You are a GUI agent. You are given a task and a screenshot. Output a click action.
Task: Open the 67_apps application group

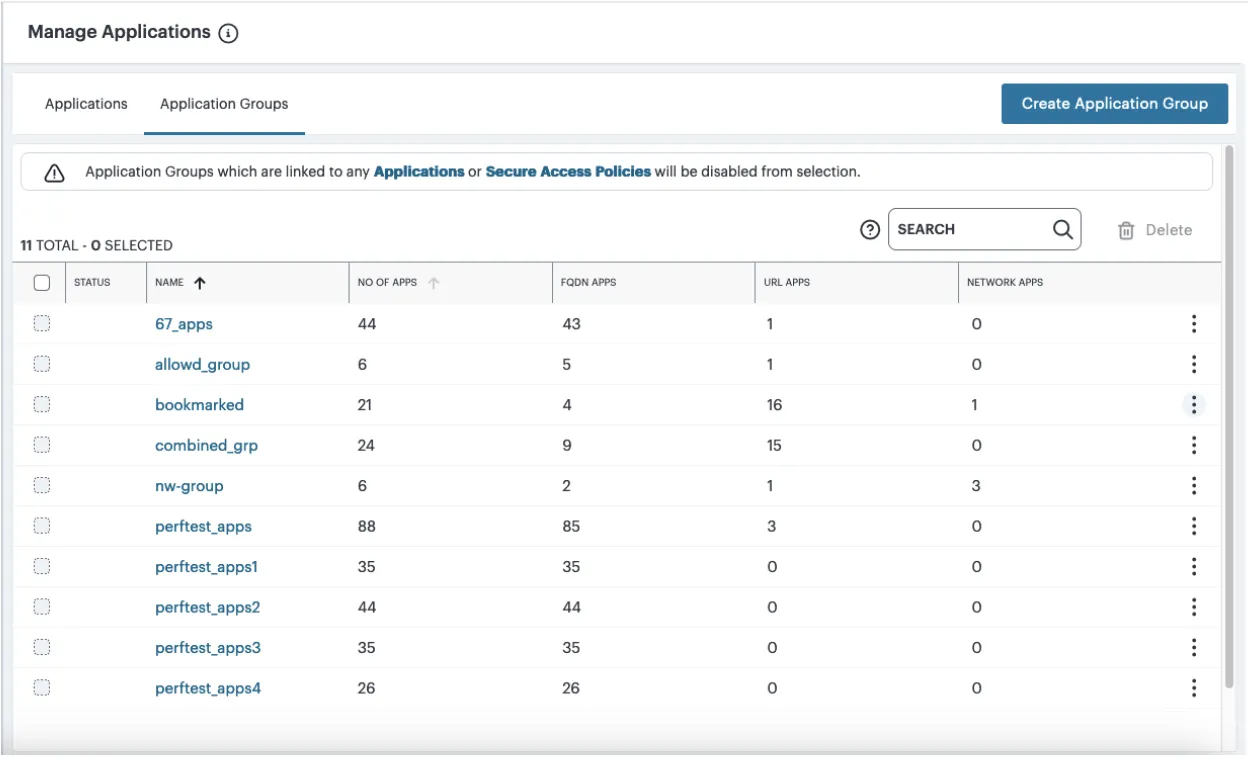(184, 324)
